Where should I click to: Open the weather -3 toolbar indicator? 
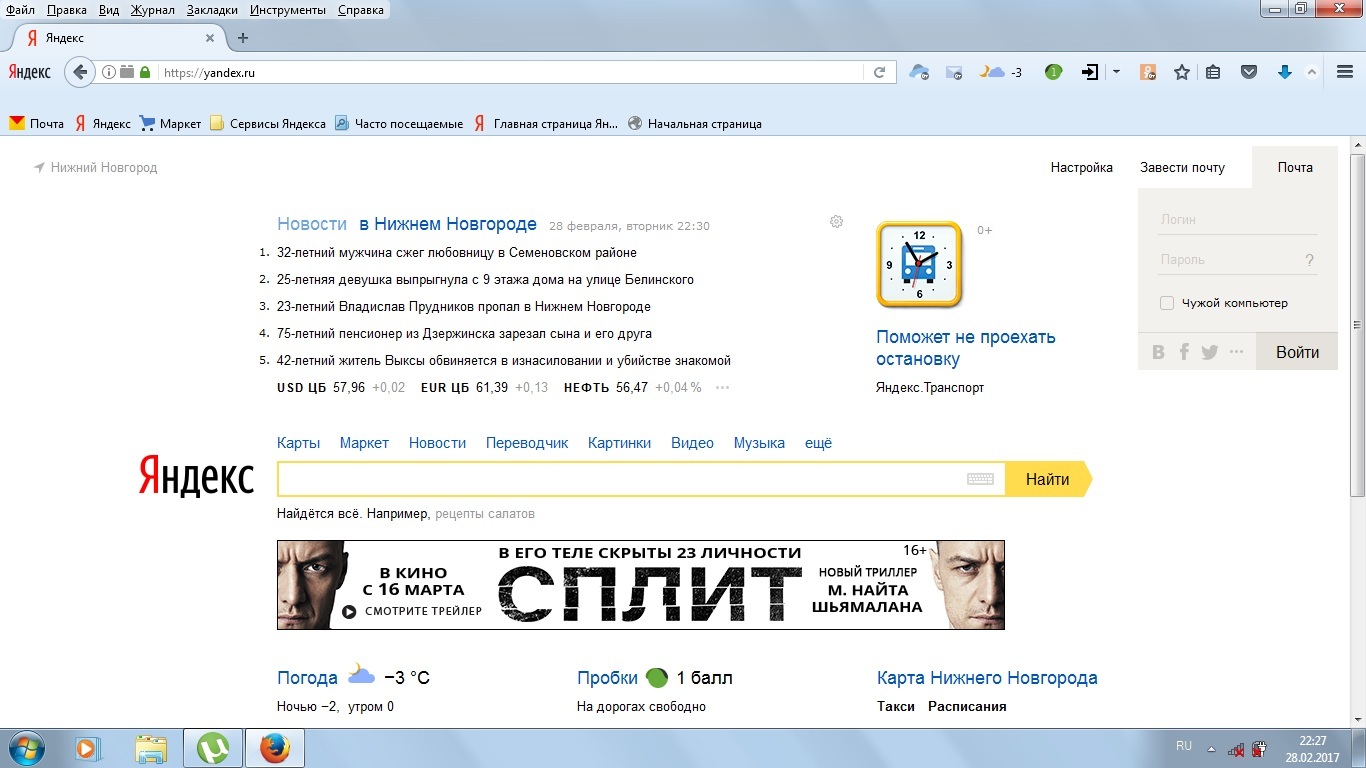click(x=1001, y=72)
